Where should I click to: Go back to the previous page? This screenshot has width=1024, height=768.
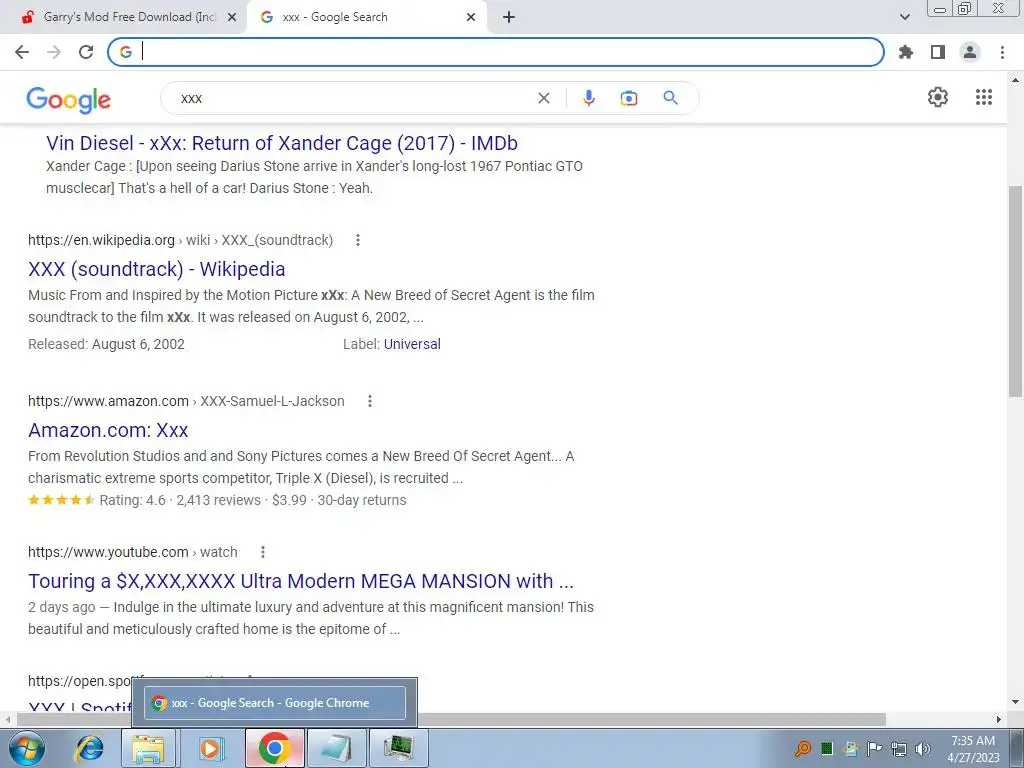click(x=22, y=52)
